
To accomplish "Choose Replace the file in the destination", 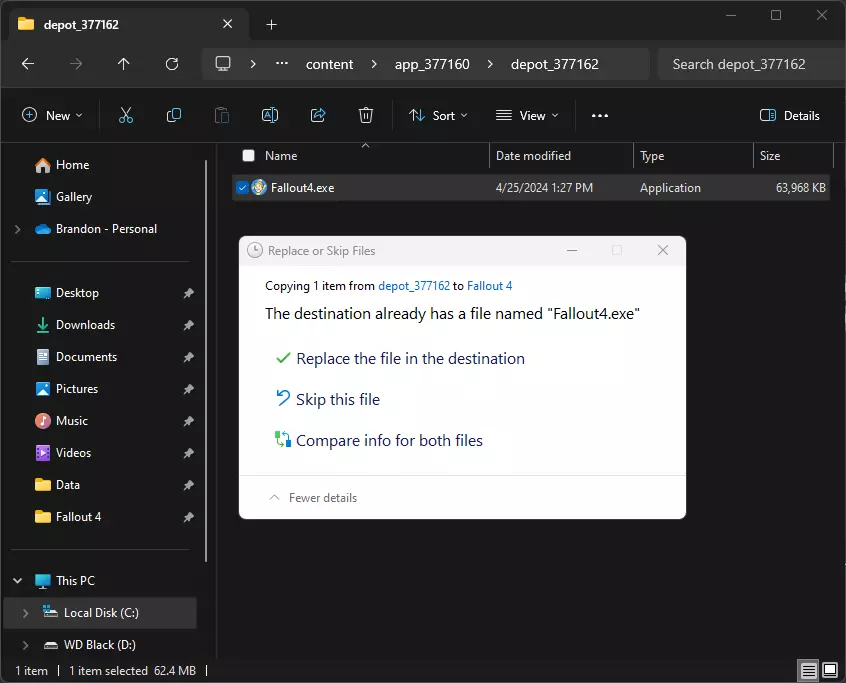I will (x=410, y=358).
